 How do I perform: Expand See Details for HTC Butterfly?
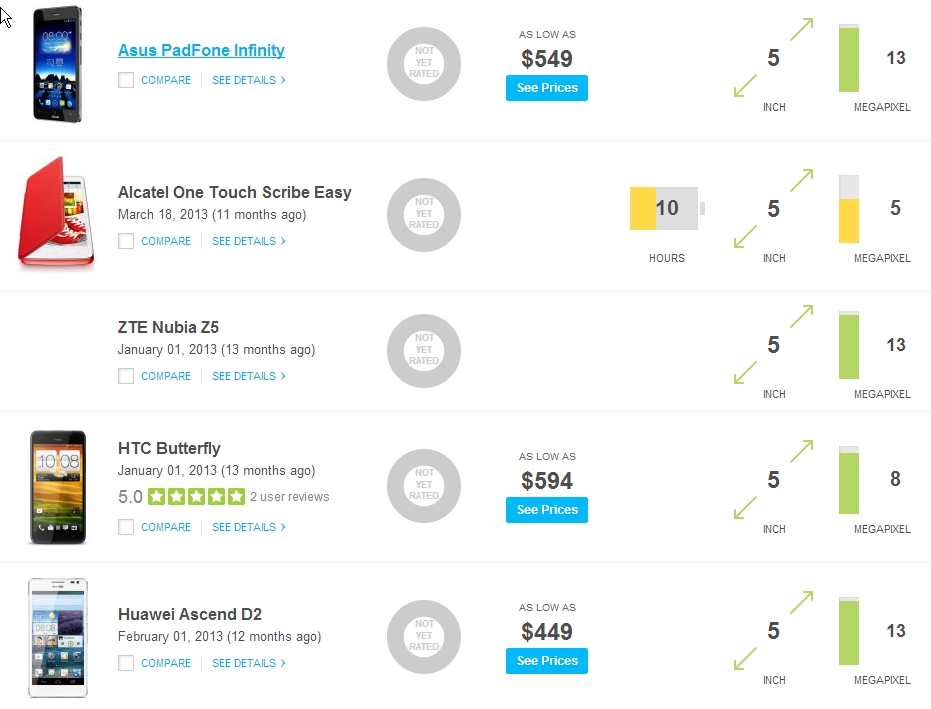pos(248,527)
